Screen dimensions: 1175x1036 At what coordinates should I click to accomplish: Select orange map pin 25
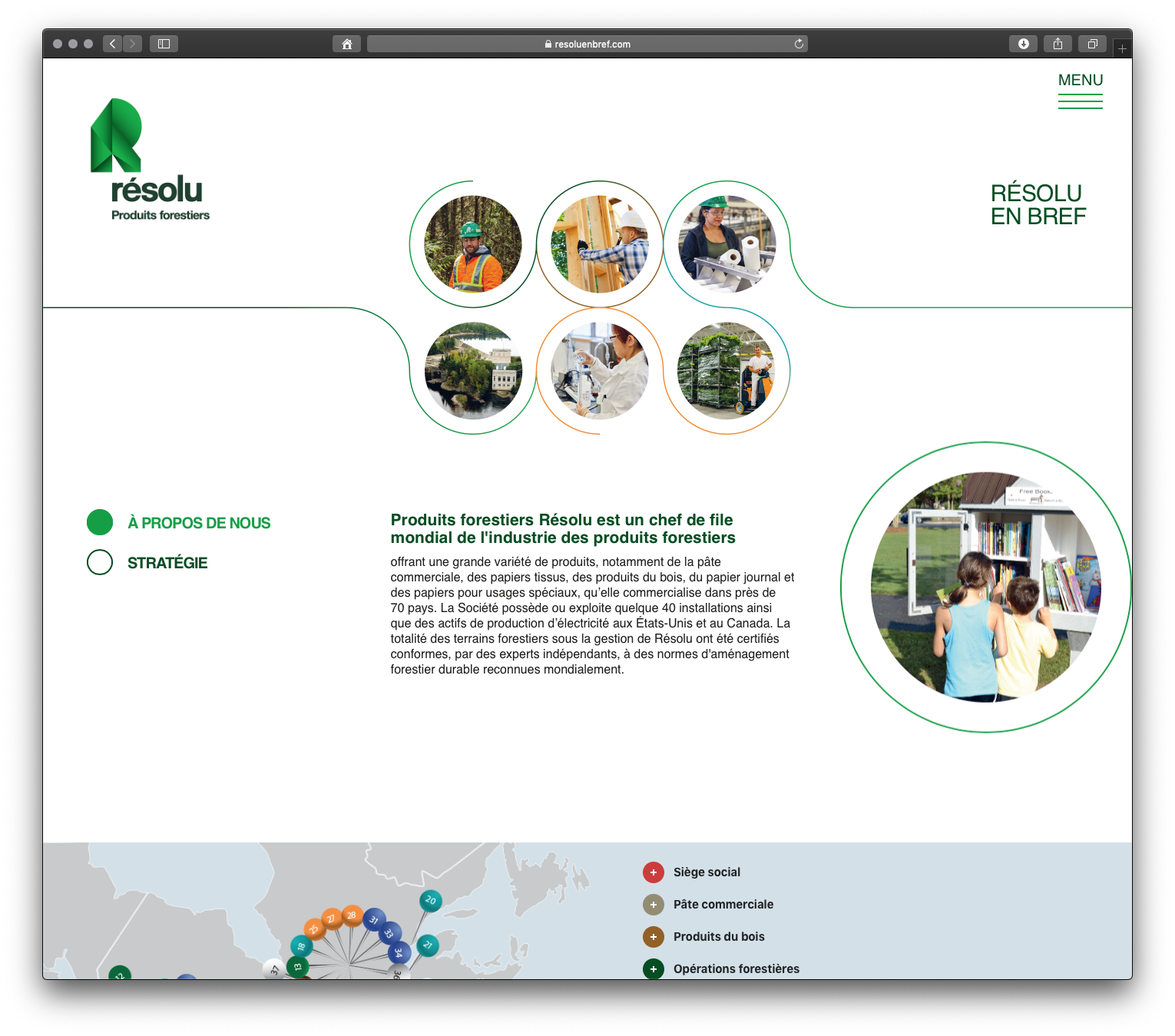314,929
